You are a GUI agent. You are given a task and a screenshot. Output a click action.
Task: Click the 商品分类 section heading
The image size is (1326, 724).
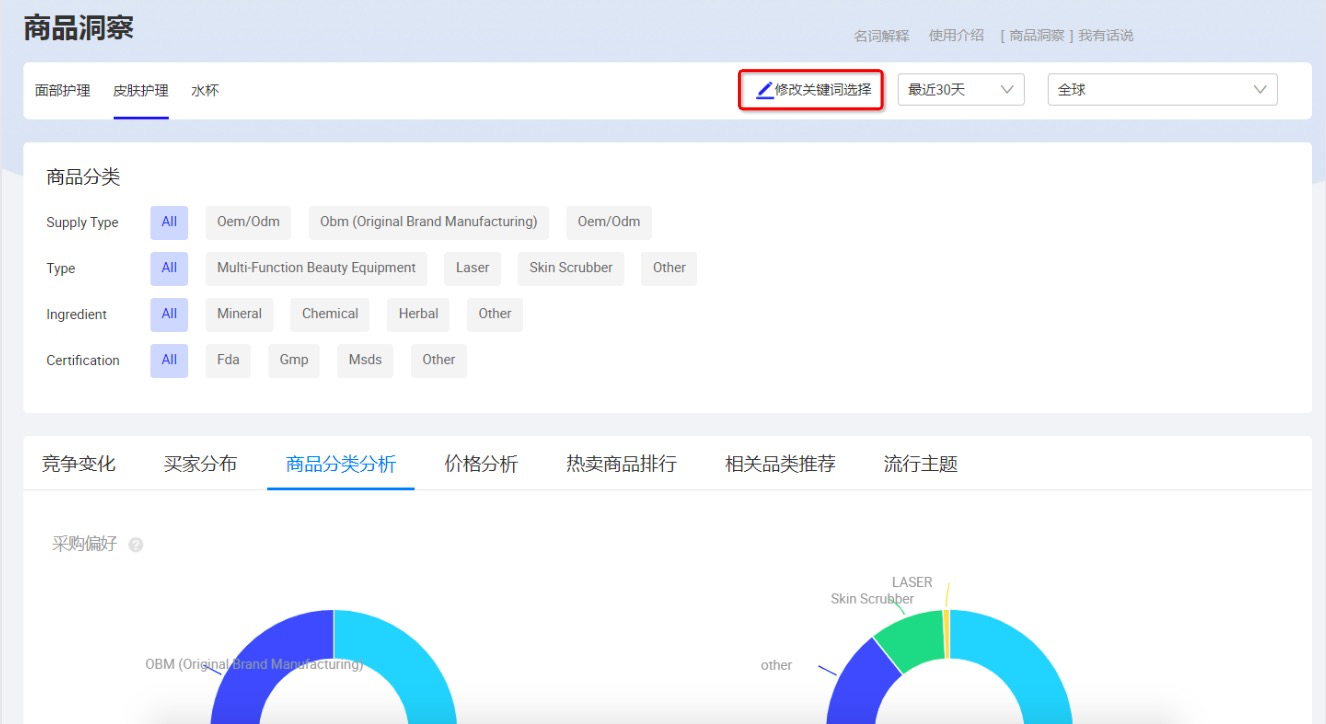pyautogui.click(x=83, y=177)
